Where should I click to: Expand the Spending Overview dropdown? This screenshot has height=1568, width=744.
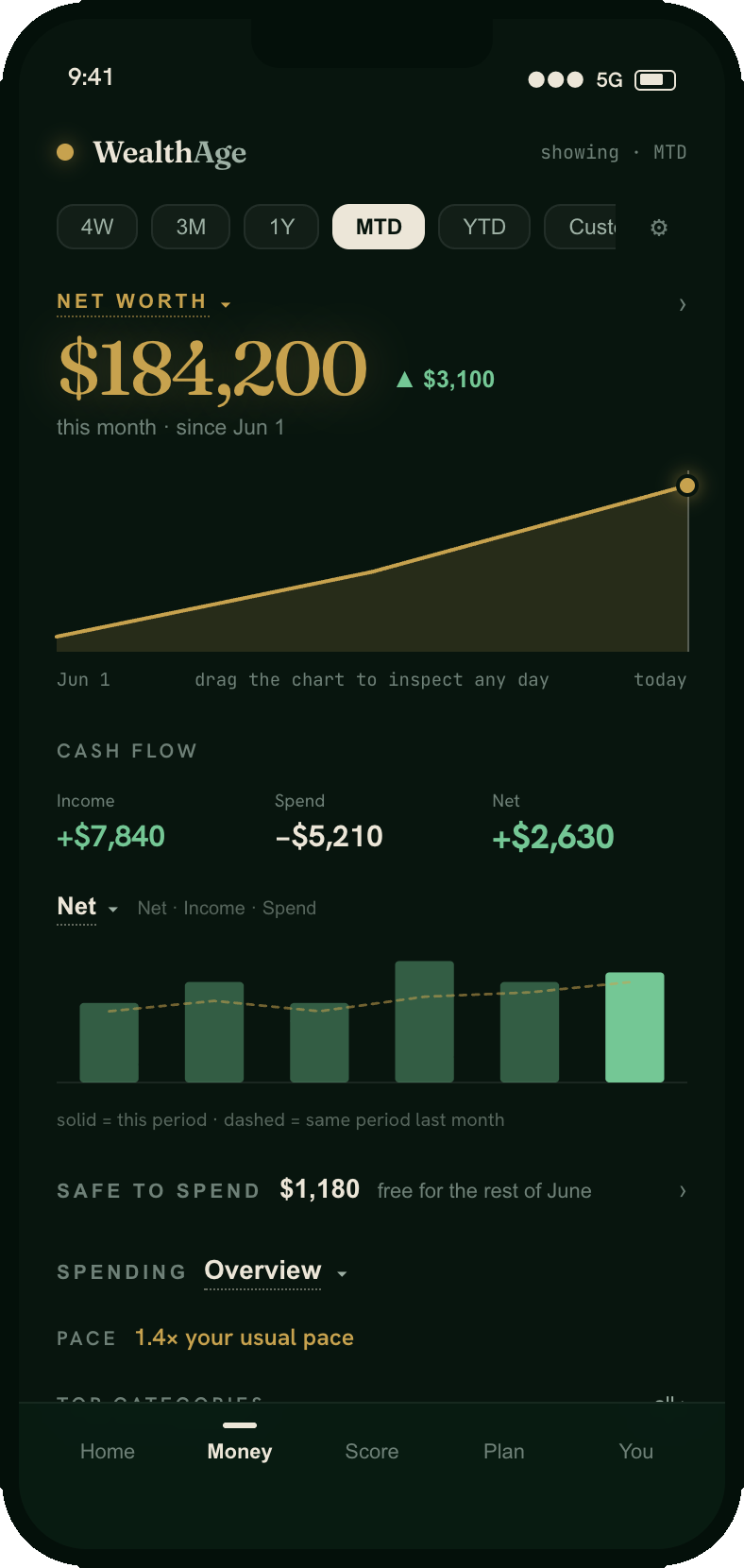tap(276, 1271)
